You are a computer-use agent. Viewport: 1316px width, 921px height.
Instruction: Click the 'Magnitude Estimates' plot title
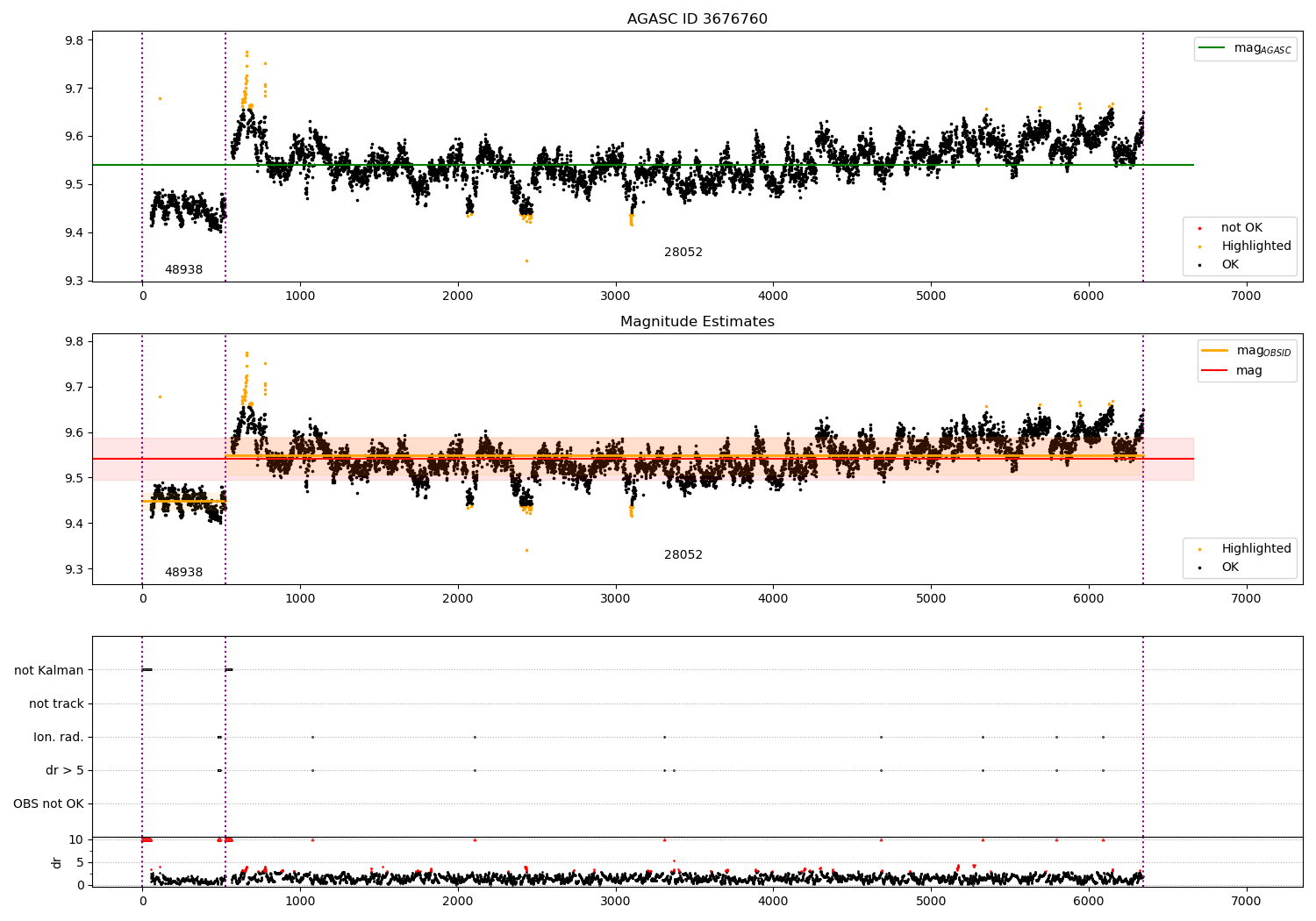point(697,322)
